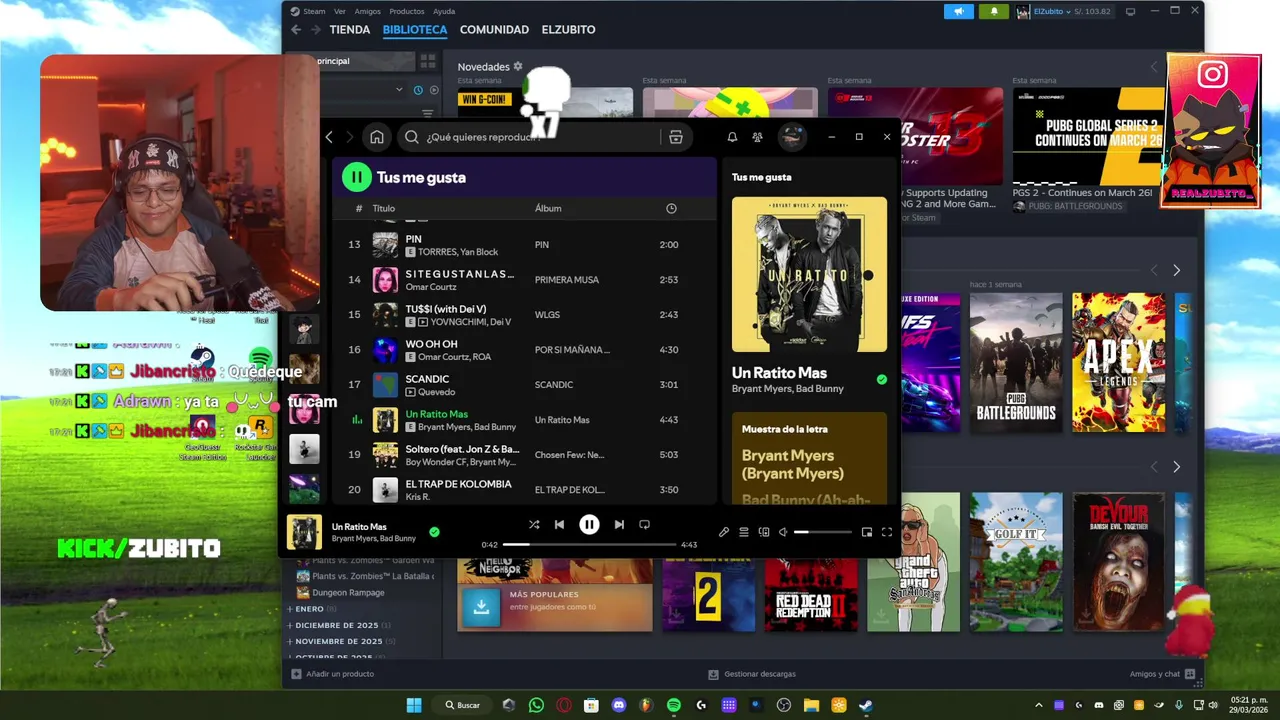
Task: Open Novedades settings gear in Steam
Action: tap(518, 66)
